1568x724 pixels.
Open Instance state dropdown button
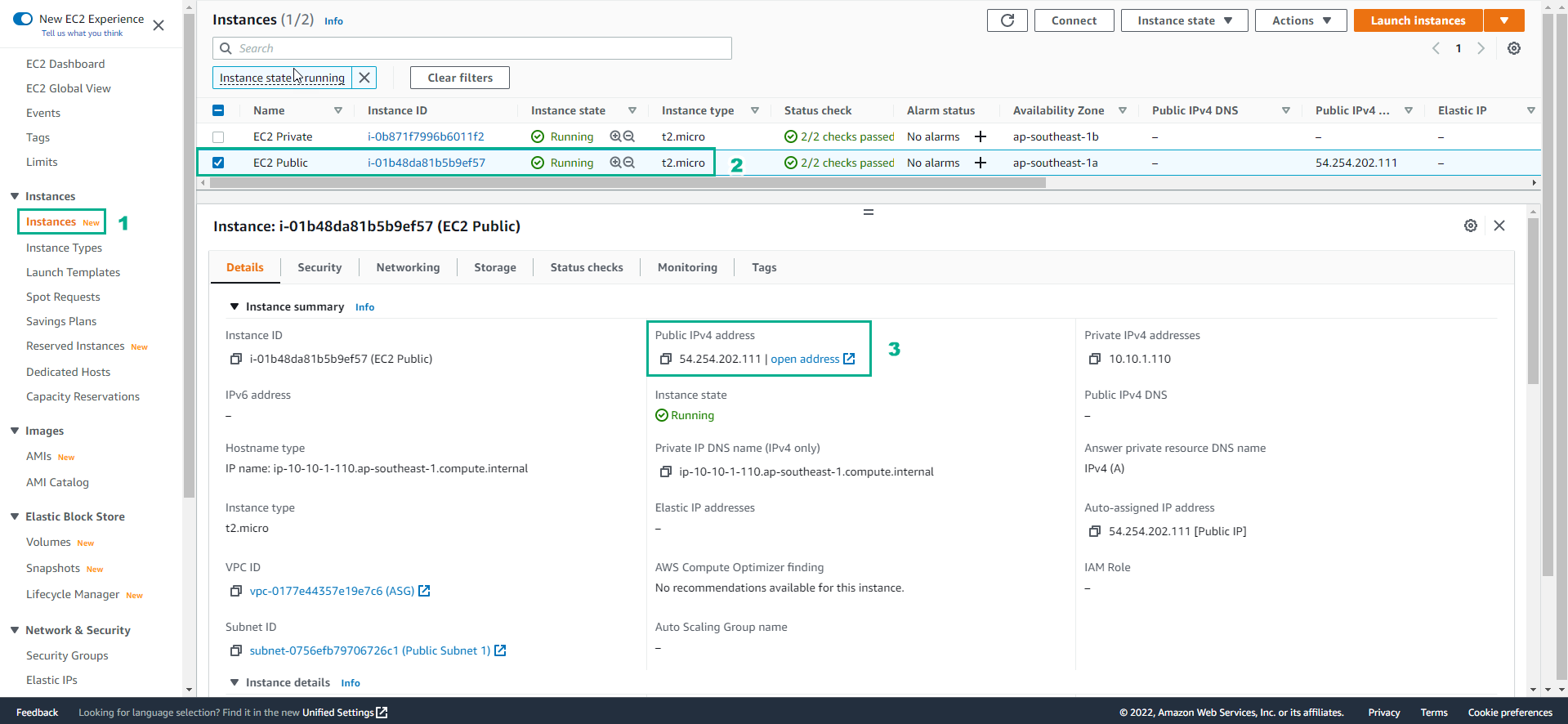pos(1184,20)
